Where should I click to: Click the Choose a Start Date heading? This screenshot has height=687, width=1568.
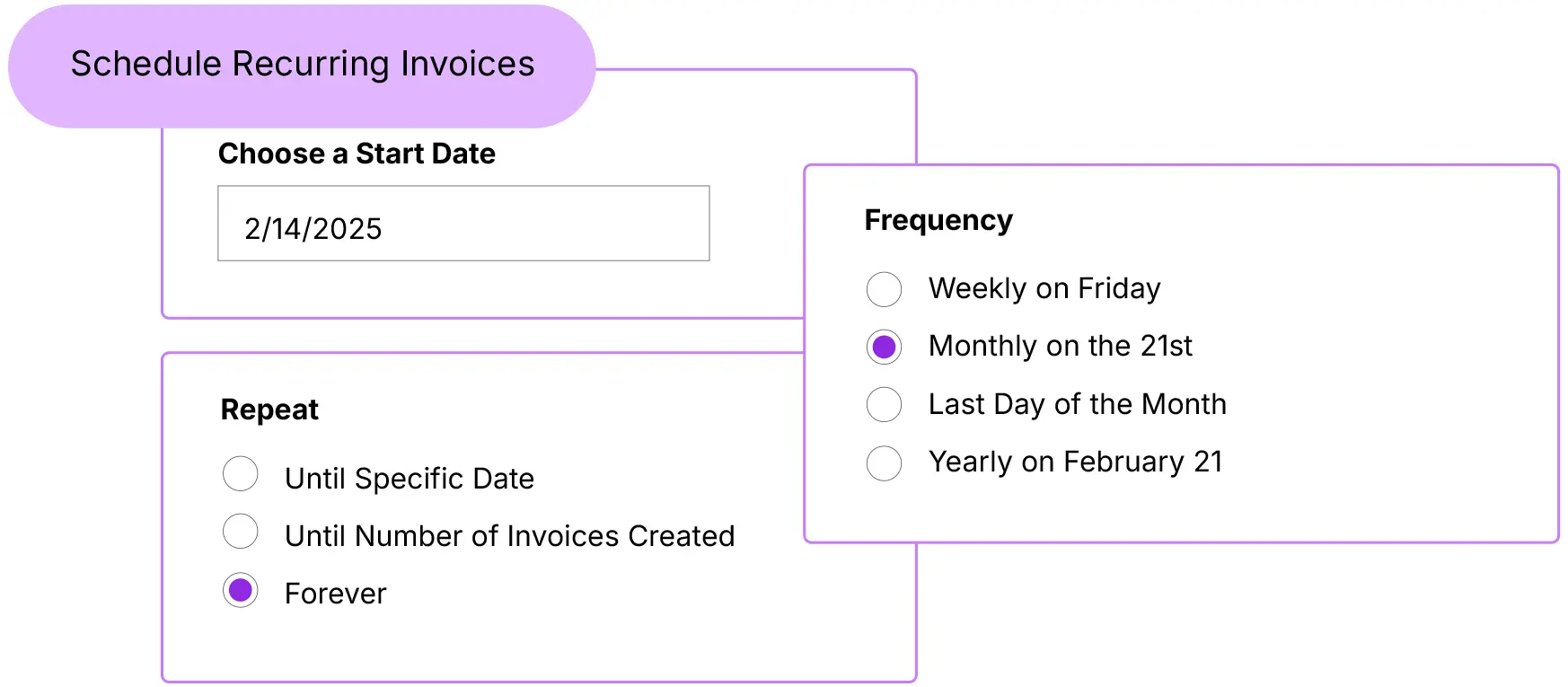[x=357, y=154]
